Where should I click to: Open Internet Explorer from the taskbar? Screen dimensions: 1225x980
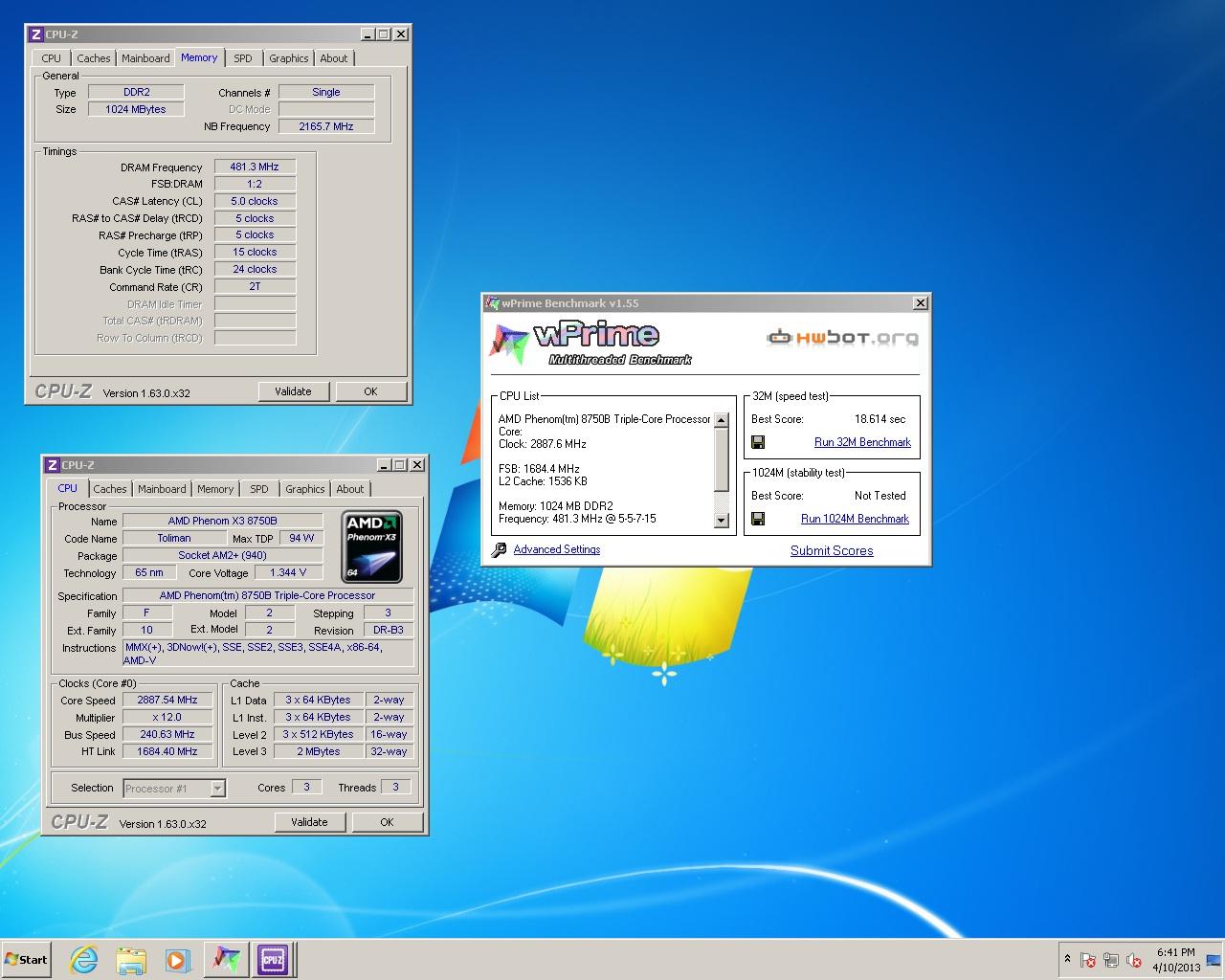(x=84, y=960)
